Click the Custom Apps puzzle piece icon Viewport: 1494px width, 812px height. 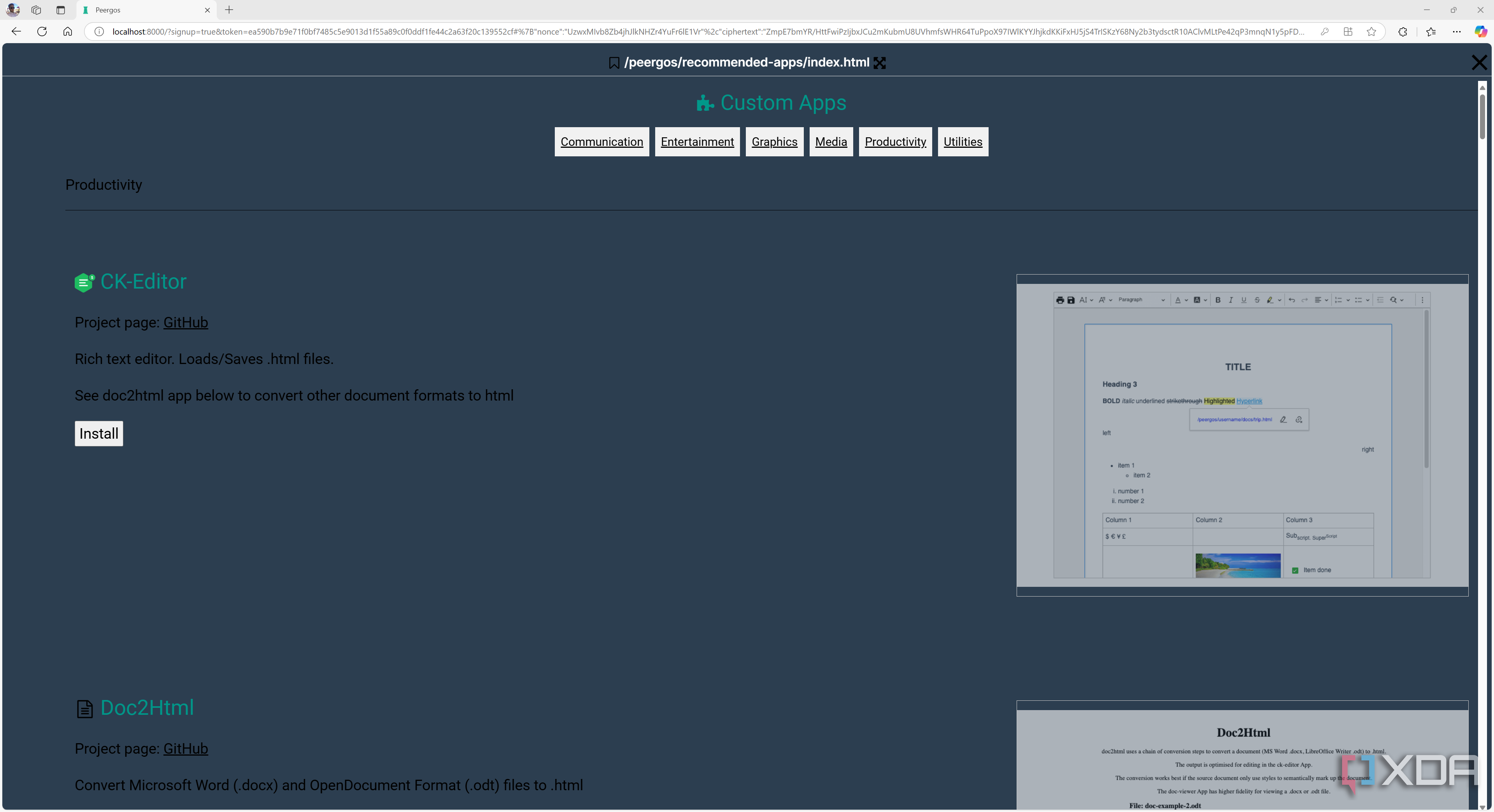705,103
